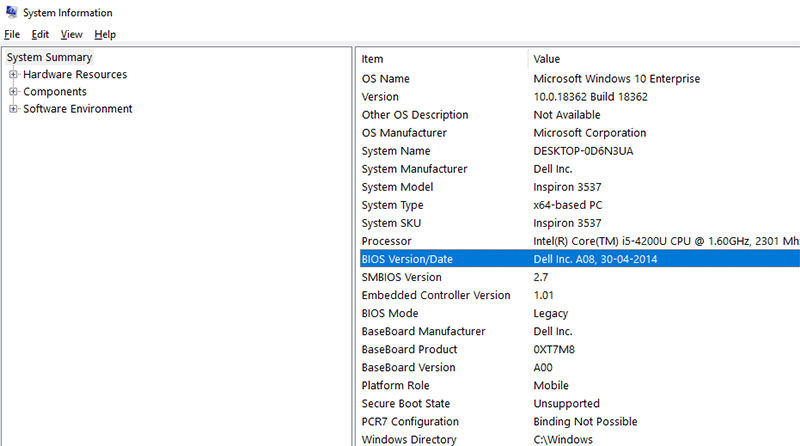Select the System Model row

click(398, 187)
